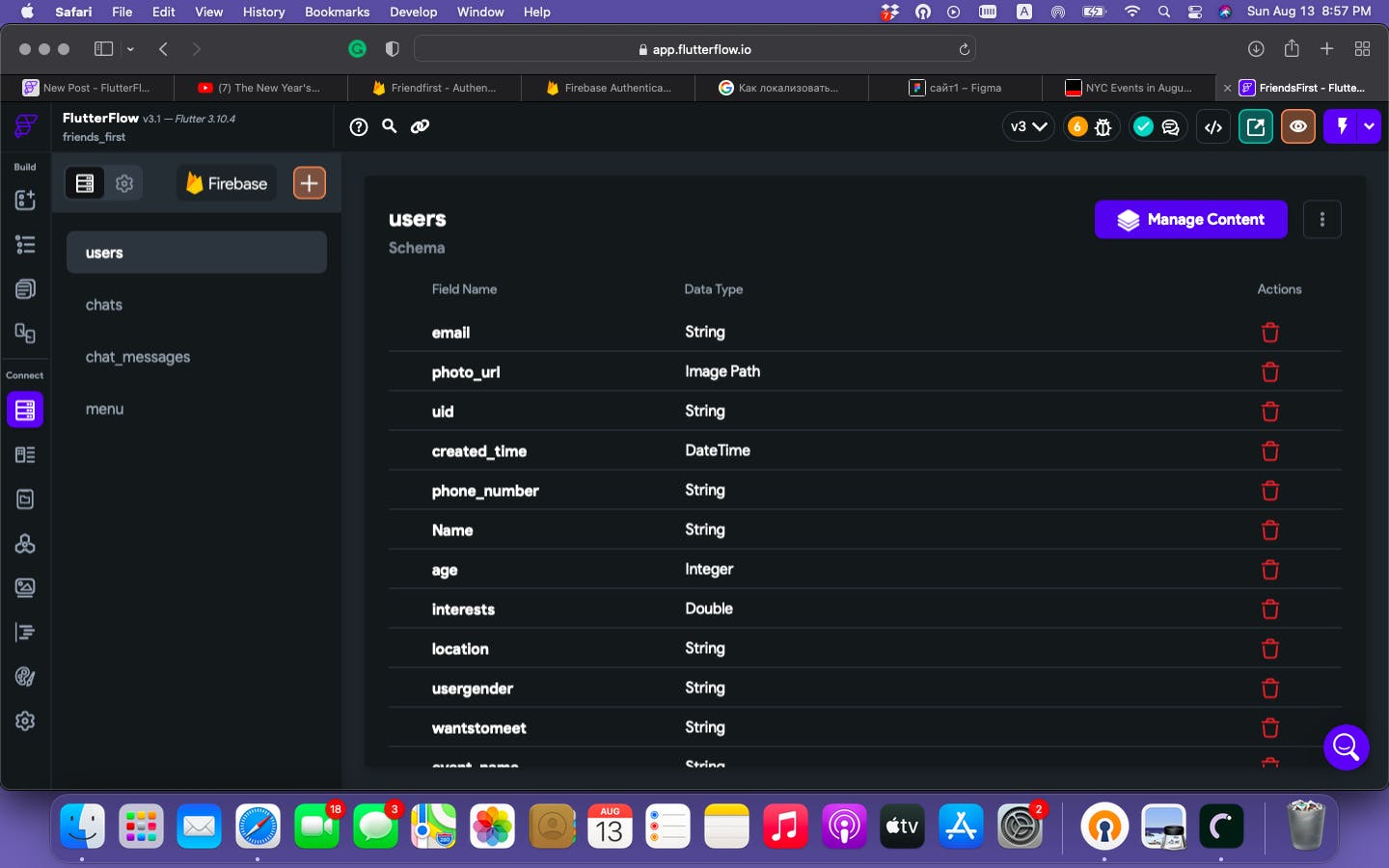The image size is (1389, 868).
Task: Run test mode with lightning icon
Action: [x=1341, y=126]
